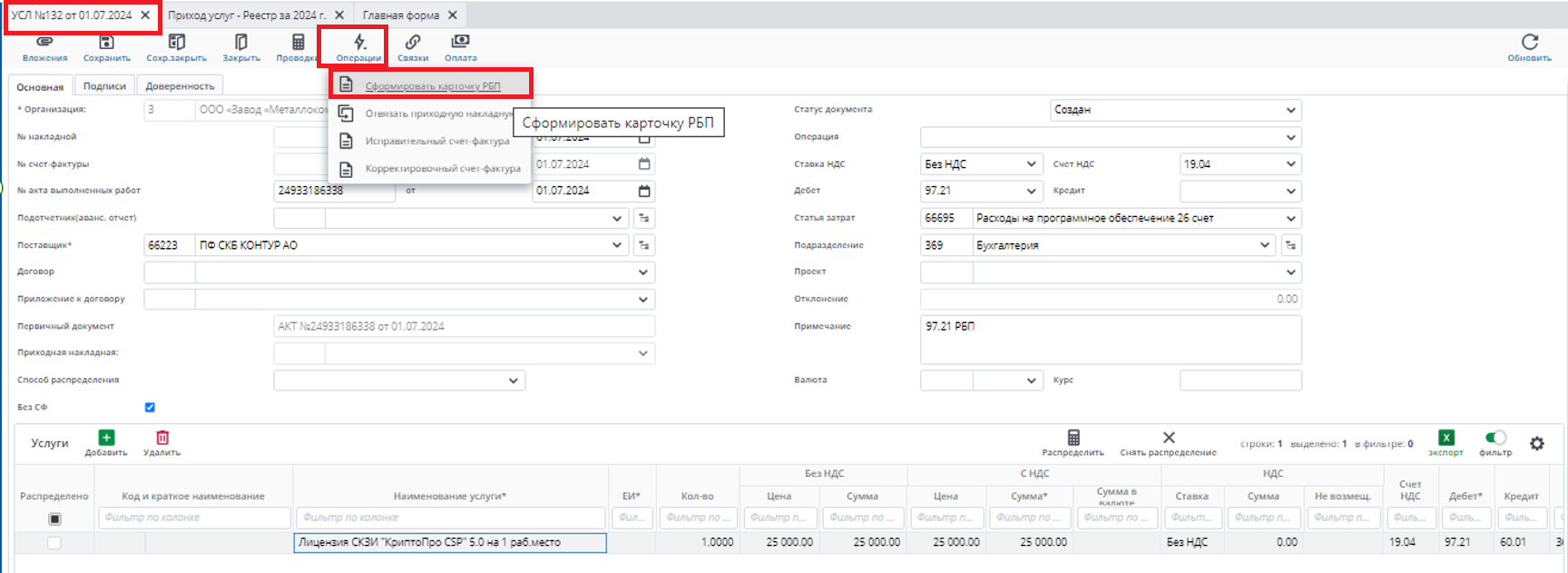
Task: Select the Сформировать карточку РБП menu item
Action: click(432, 86)
